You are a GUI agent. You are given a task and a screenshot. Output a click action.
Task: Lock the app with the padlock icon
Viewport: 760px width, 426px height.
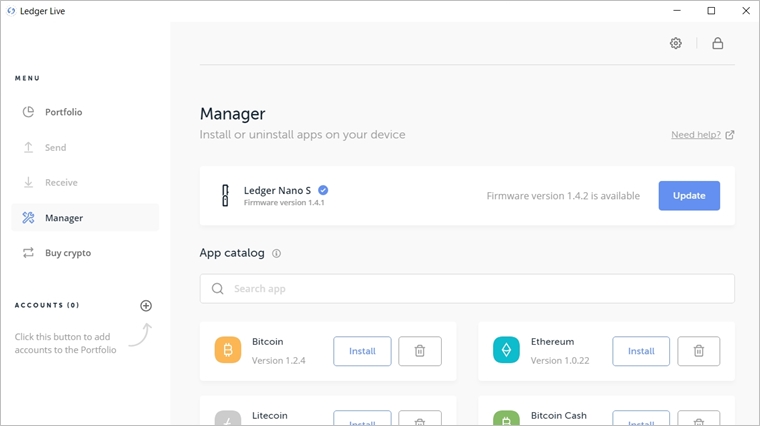(717, 43)
